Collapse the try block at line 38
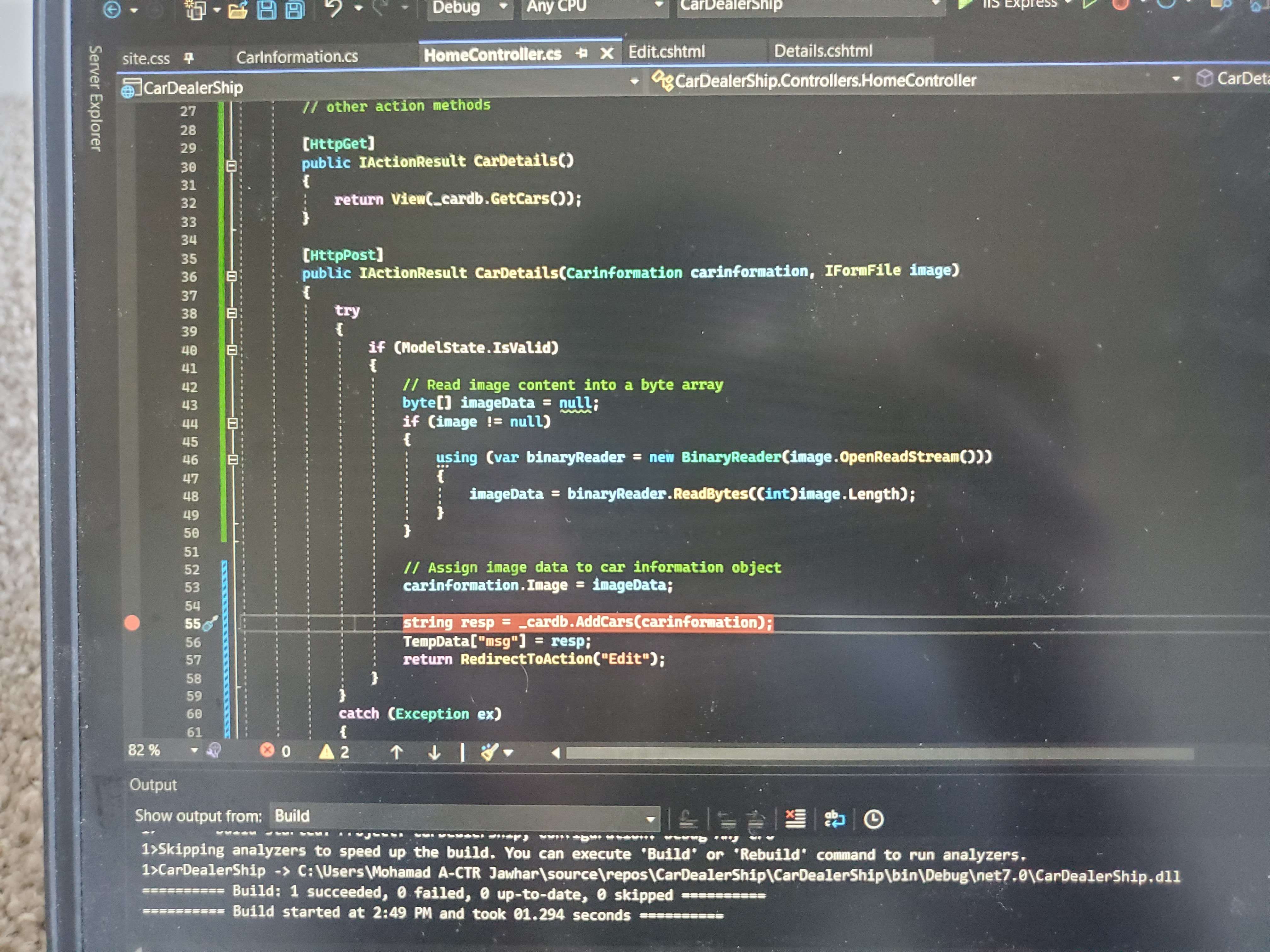1270x952 pixels. click(x=232, y=313)
